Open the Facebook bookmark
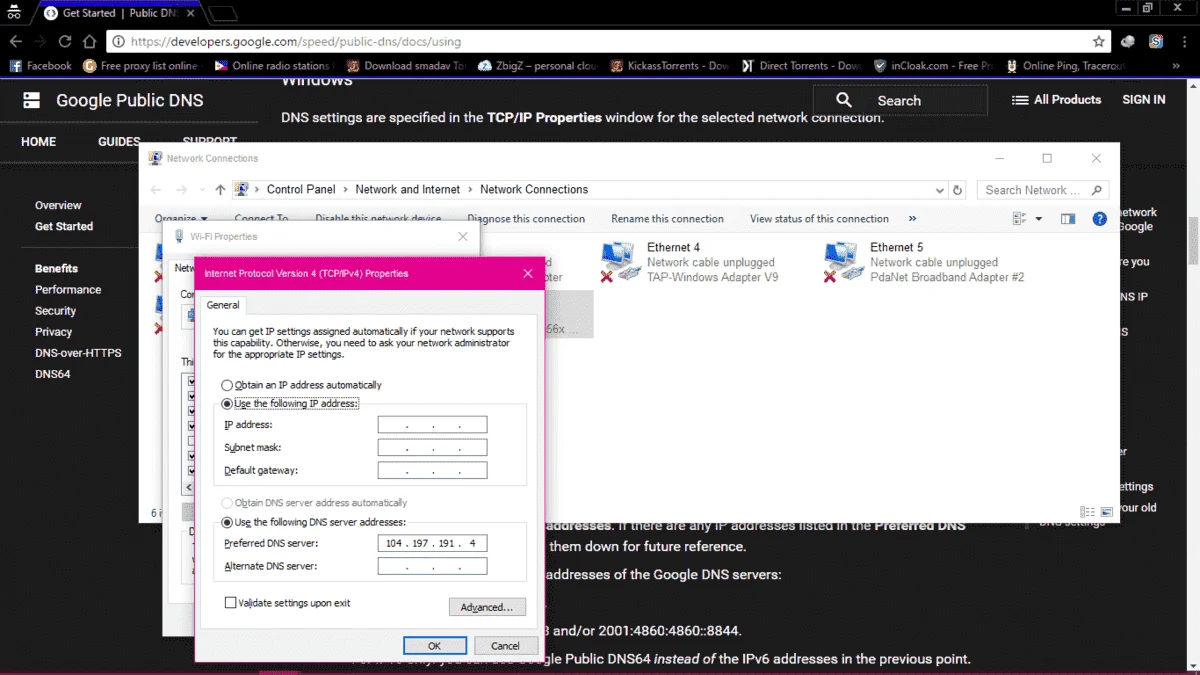1200x675 pixels. pyautogui.click(x=40, y=66)
